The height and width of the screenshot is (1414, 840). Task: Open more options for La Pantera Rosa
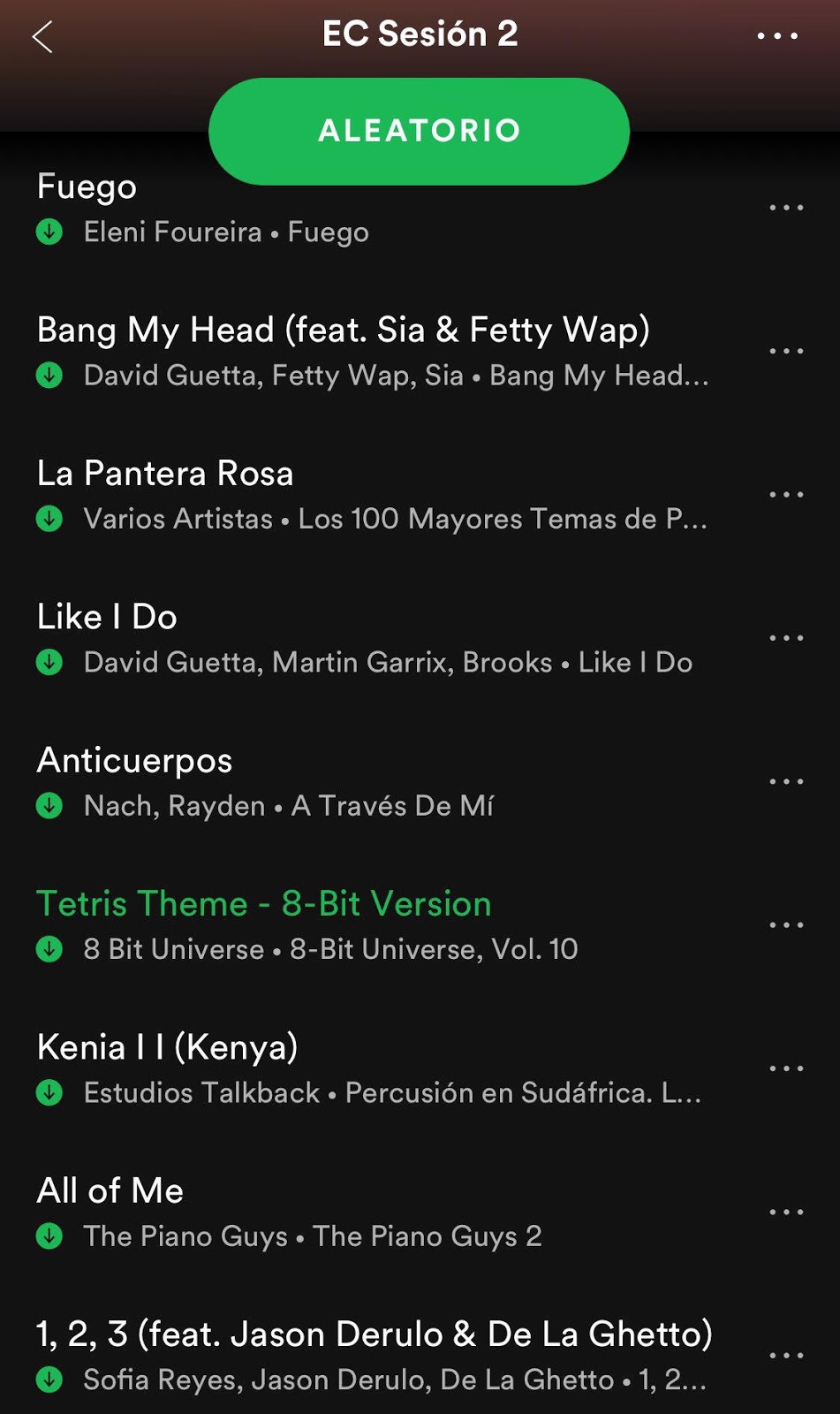(786, 494)
